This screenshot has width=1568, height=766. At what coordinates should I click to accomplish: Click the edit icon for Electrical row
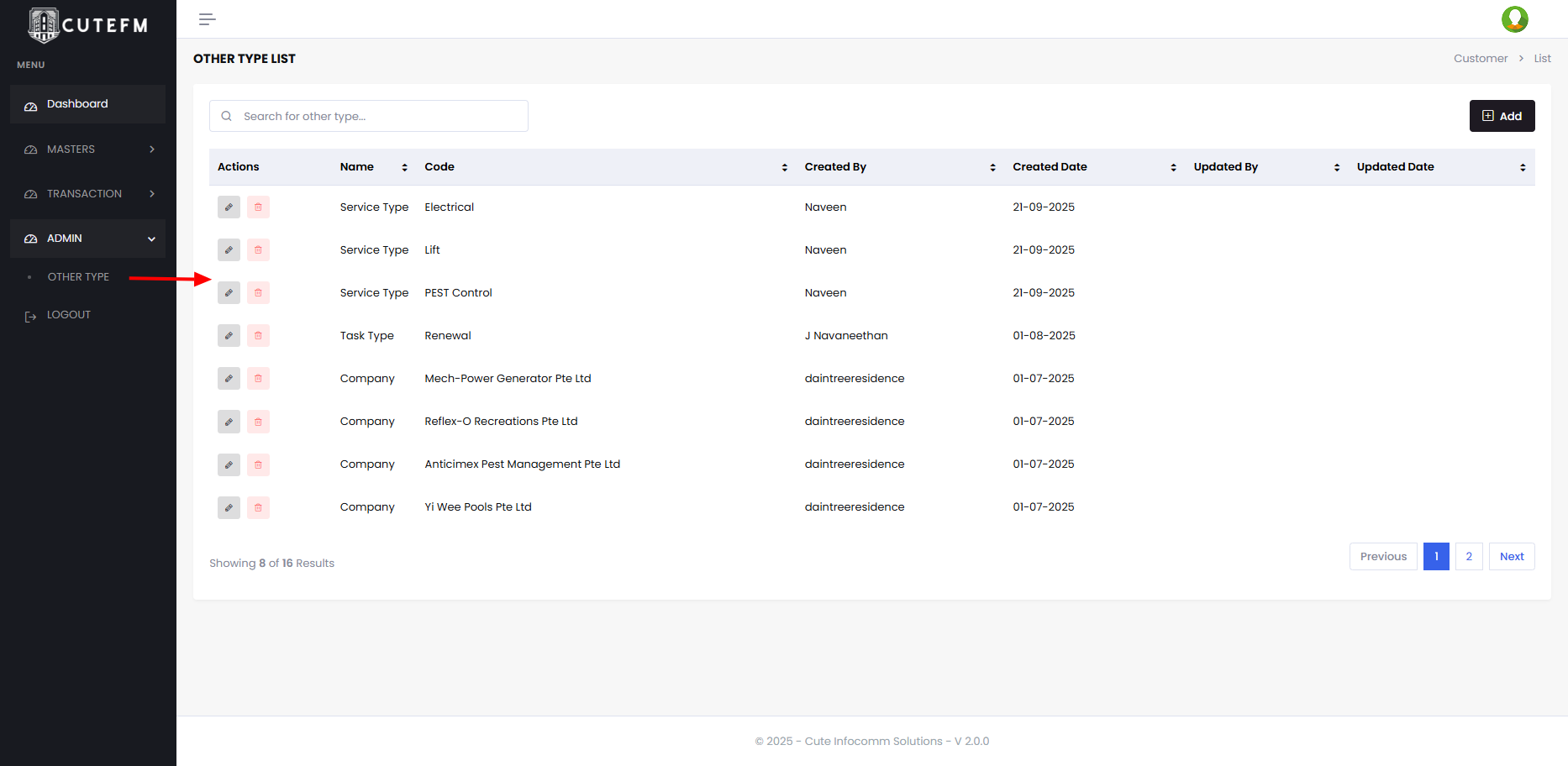click(x=229, y=207)
